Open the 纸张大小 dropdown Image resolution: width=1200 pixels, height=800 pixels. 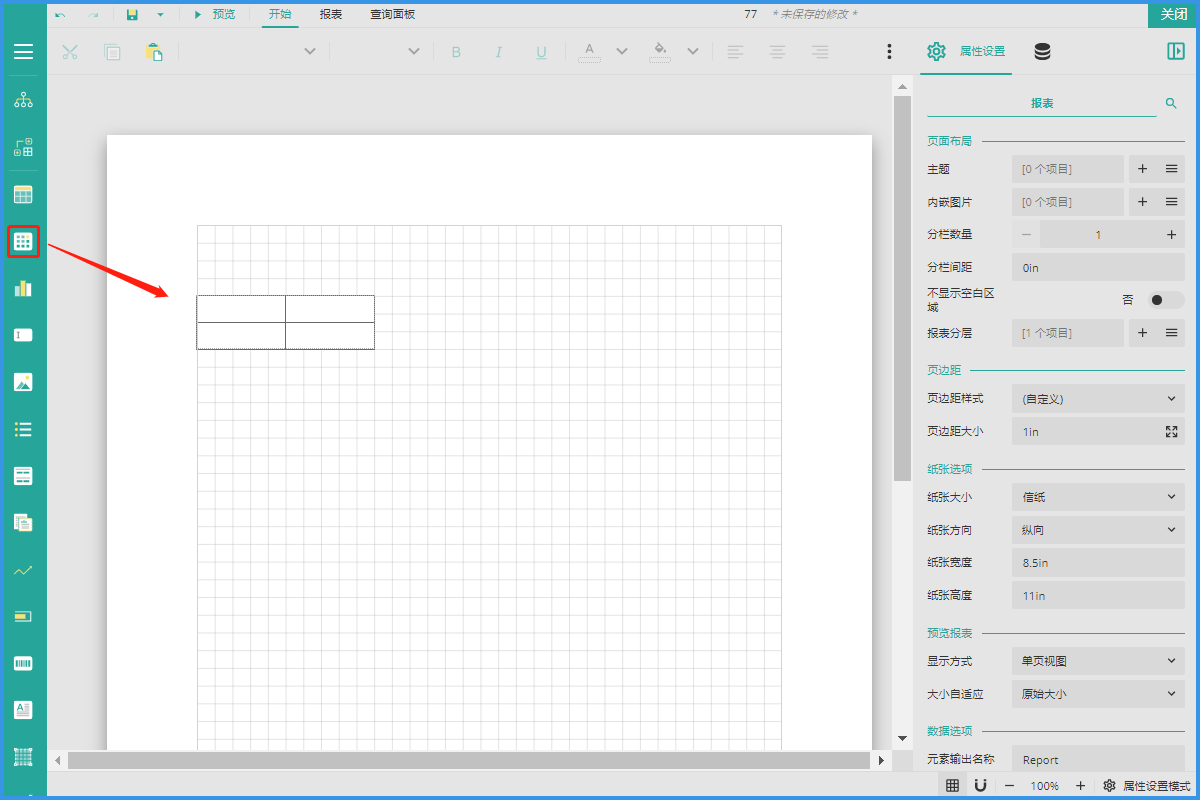[1098, 497]
